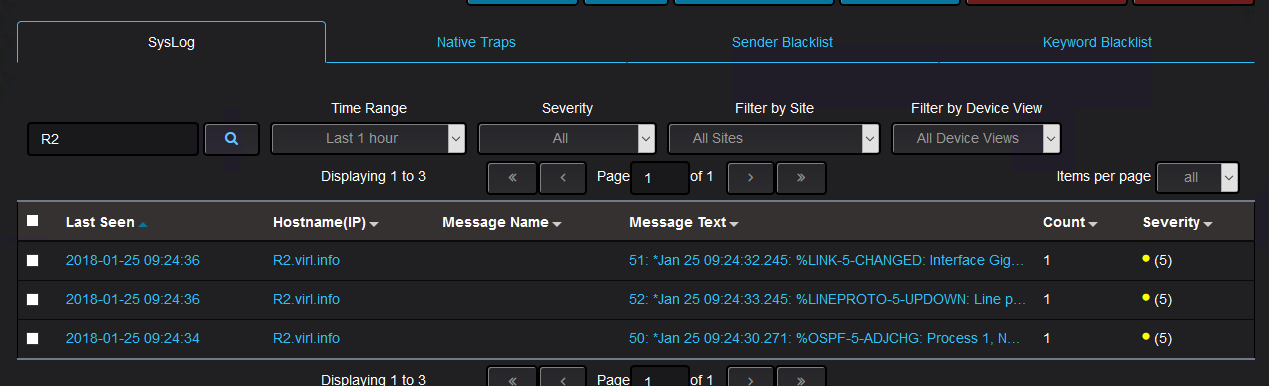Open the Filter by Device View dropdown
The height and width of the screenshot is (386, 1269).
coord(976,139)
